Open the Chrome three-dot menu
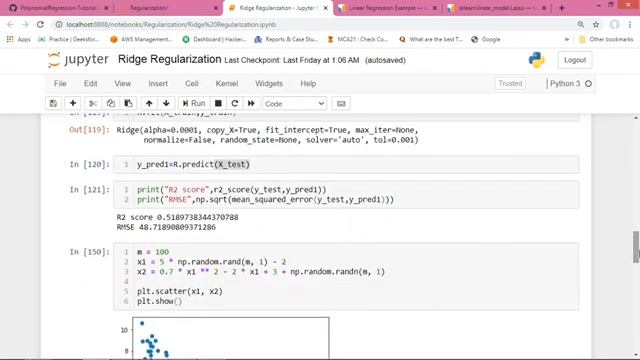 pos(630,24)
